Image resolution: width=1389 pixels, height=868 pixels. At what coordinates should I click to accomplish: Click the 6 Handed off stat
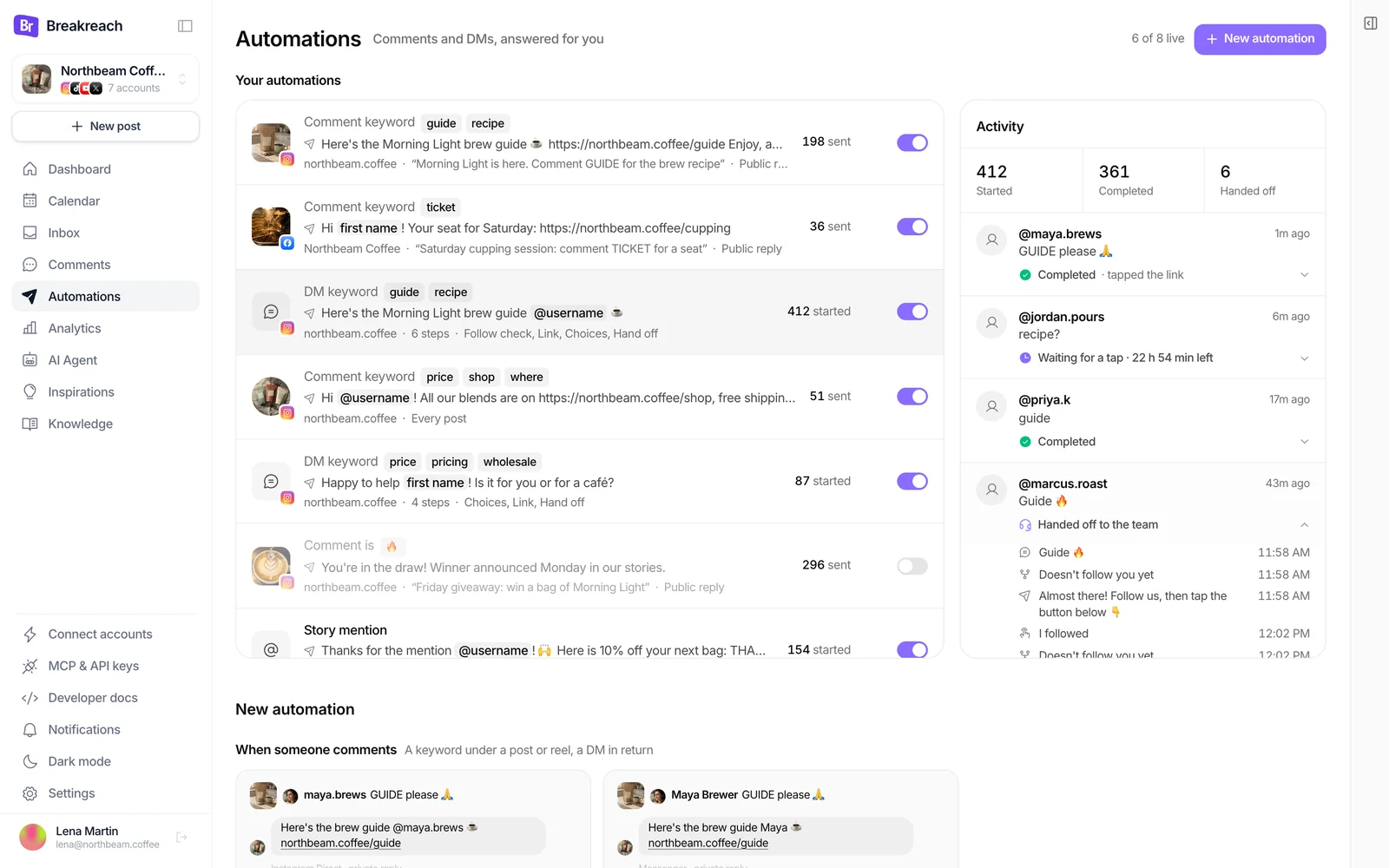click(x=1264, y=180)
